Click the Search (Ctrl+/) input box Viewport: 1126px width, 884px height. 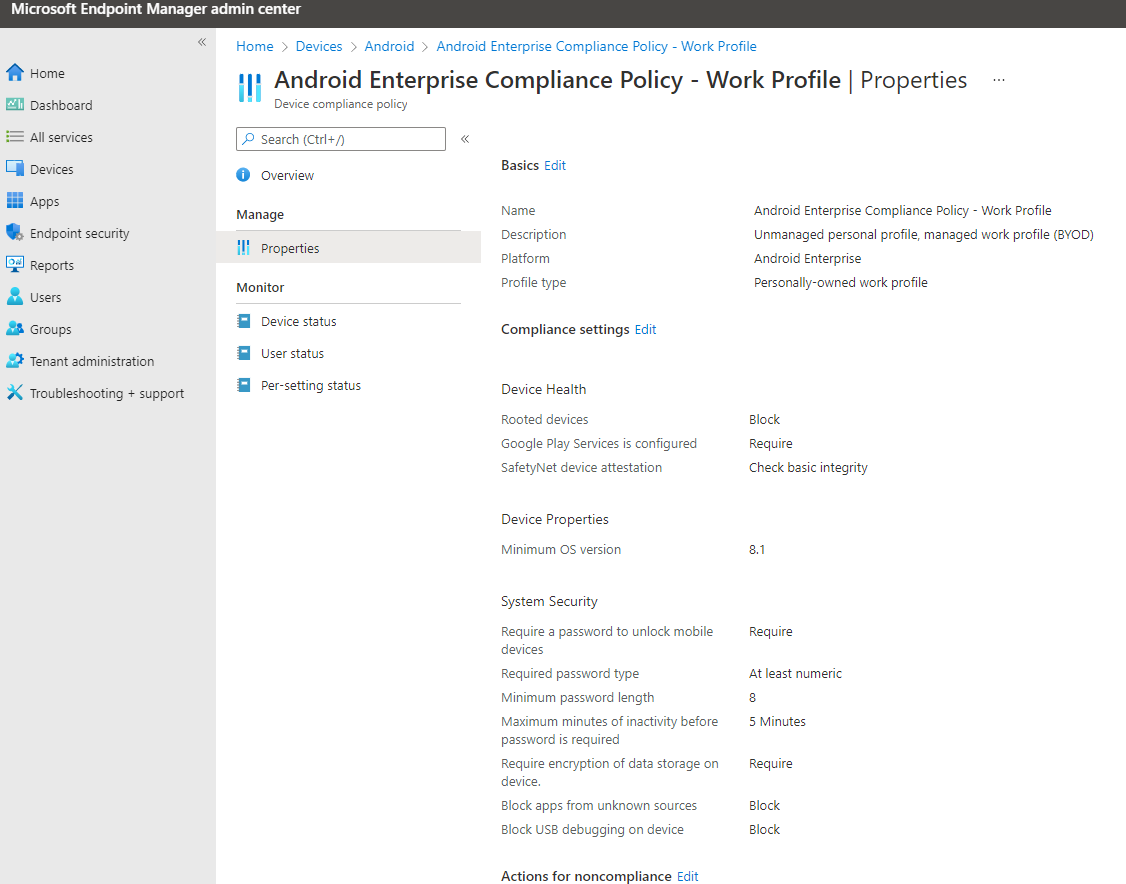coord(341,139)
